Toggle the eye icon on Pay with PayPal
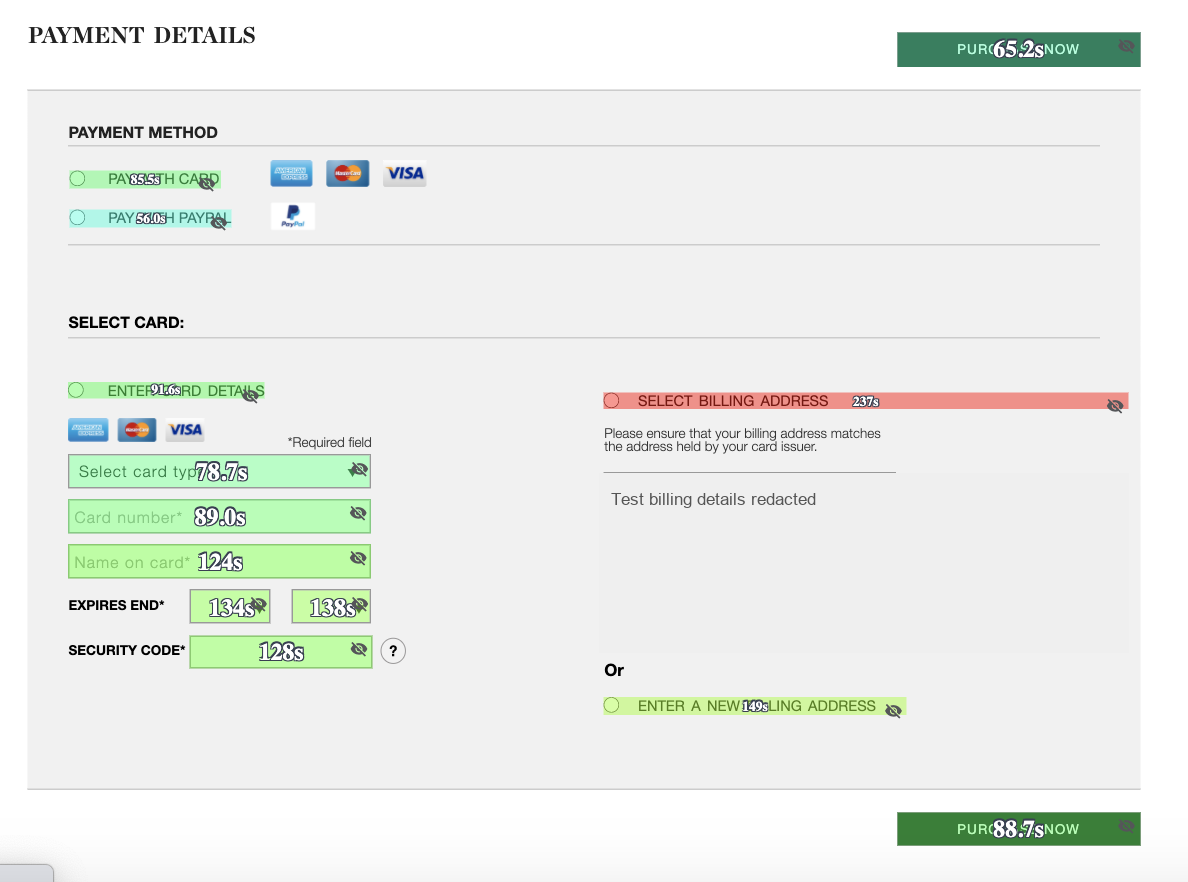 (219, 222)
